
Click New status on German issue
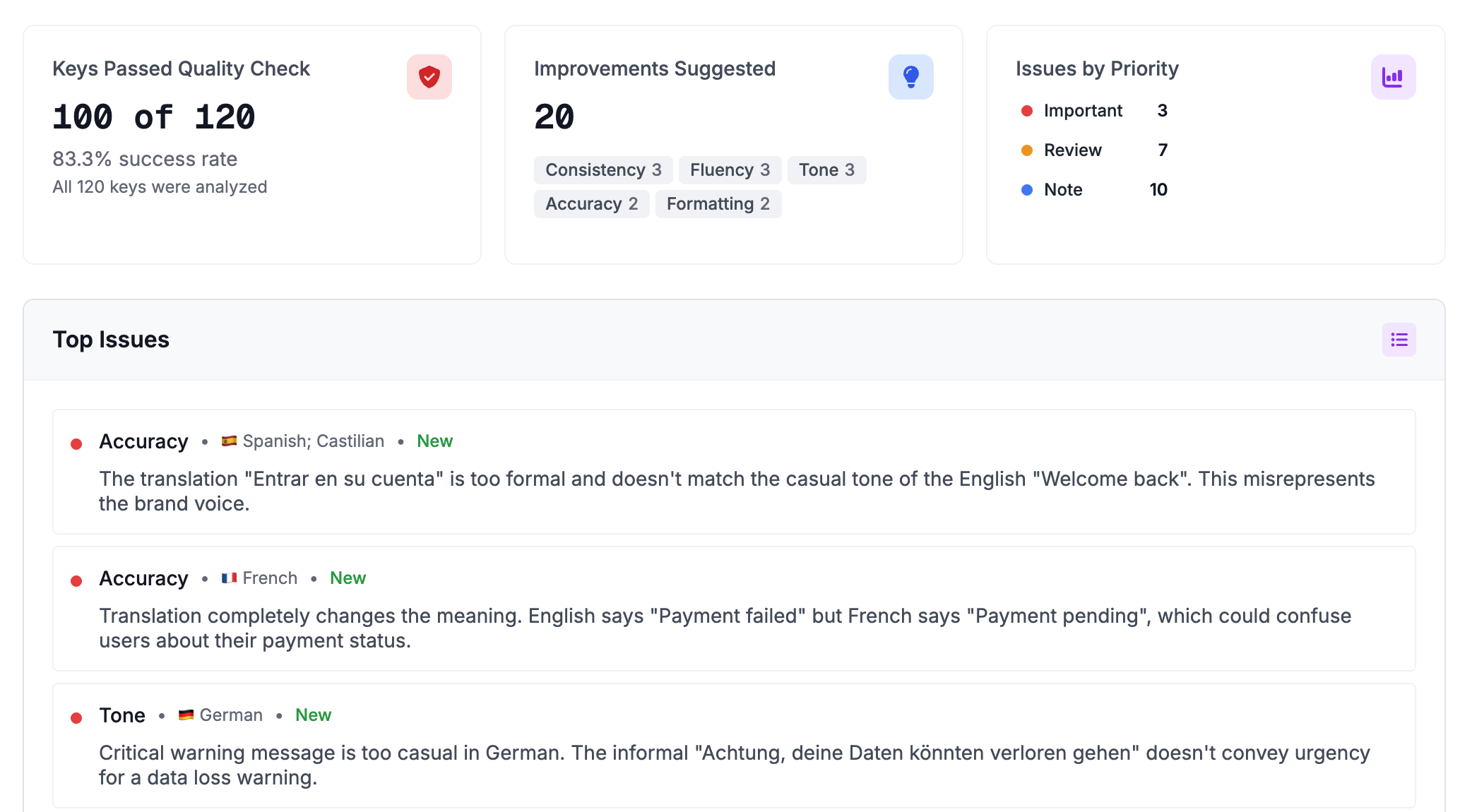[x=313, y=715]
